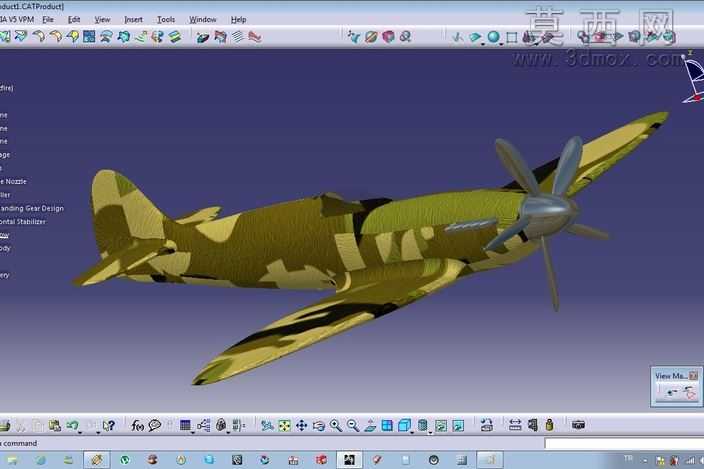This screenshot has height=469, width=704.
Task: Select the 'anding Gear Design' tree item
Action: coord(32,208)
